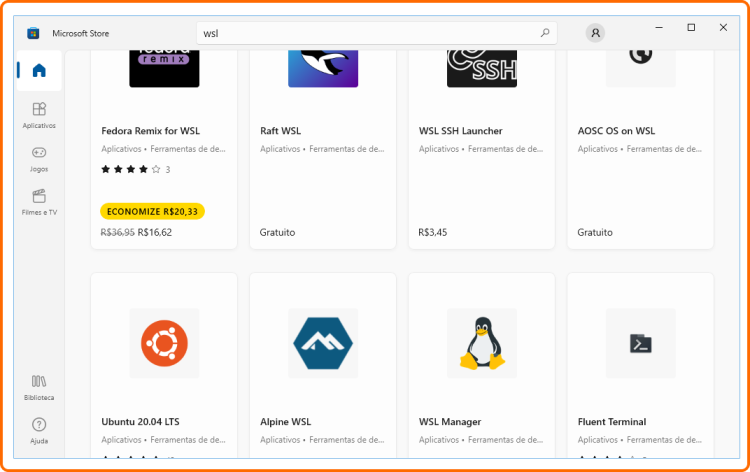Open Fluent Terminal title
Screen dimensions: 750x472
click(612, 422)
